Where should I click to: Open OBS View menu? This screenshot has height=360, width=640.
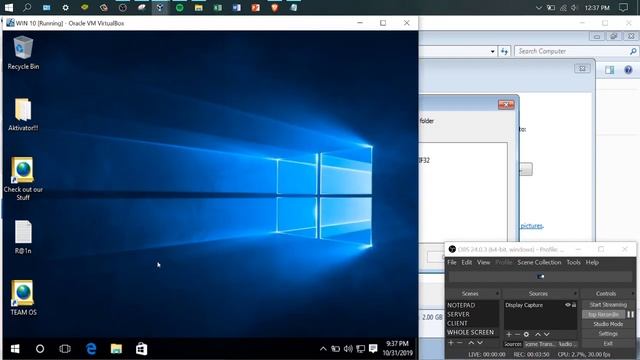coord(483,262)
